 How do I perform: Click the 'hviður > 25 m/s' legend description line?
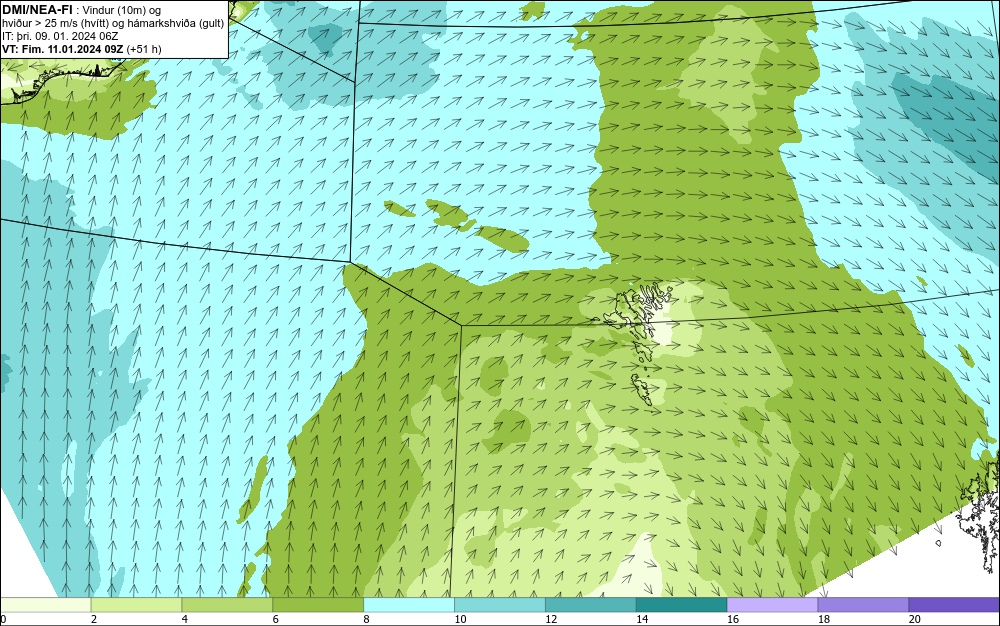point(113,23)
